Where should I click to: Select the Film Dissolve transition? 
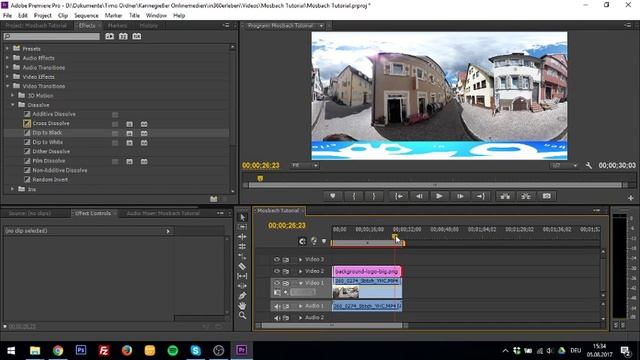coord(49,161)
